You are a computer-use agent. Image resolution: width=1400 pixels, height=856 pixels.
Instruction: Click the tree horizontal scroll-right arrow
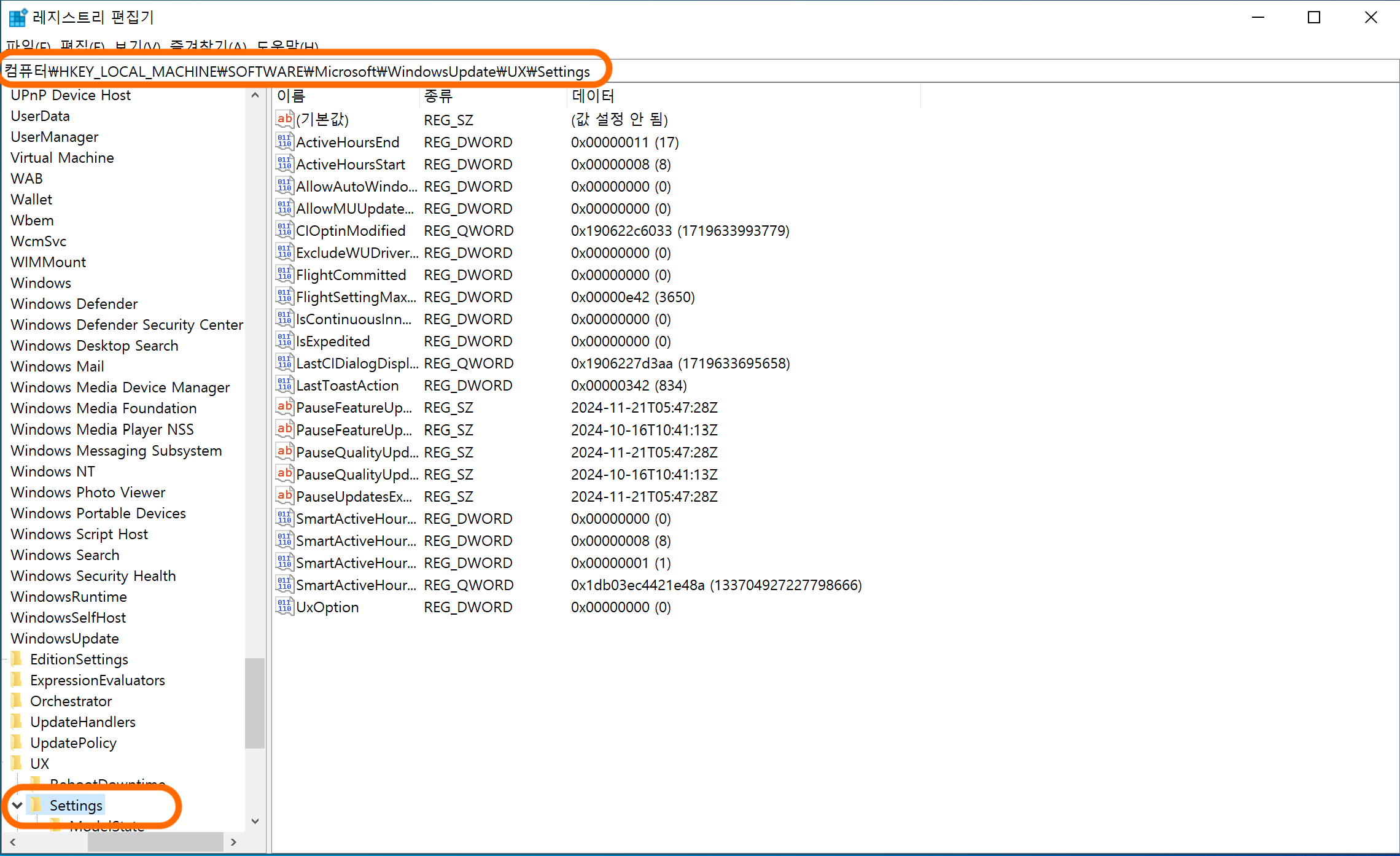tap(233, 842)
